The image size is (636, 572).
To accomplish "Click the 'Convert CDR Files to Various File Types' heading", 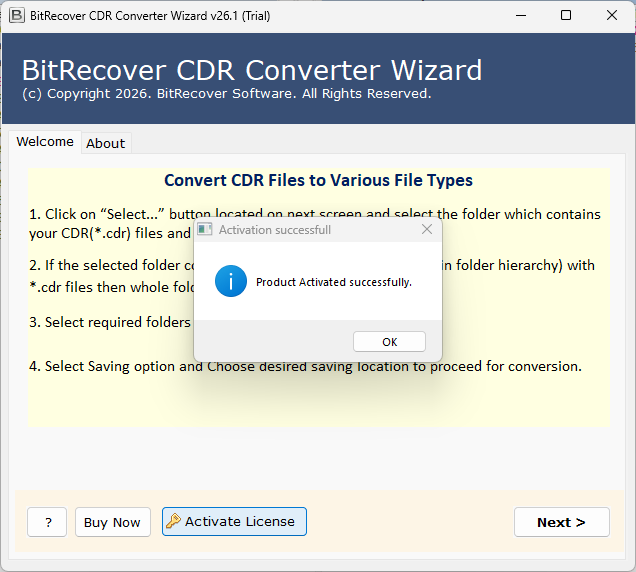I will tap(318, 180).
